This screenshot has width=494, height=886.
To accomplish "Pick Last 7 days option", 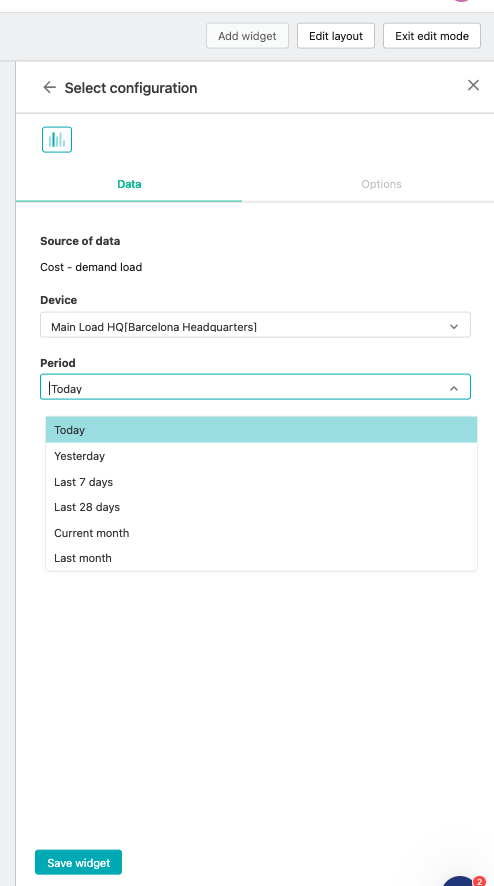I will tap(262, 482).
